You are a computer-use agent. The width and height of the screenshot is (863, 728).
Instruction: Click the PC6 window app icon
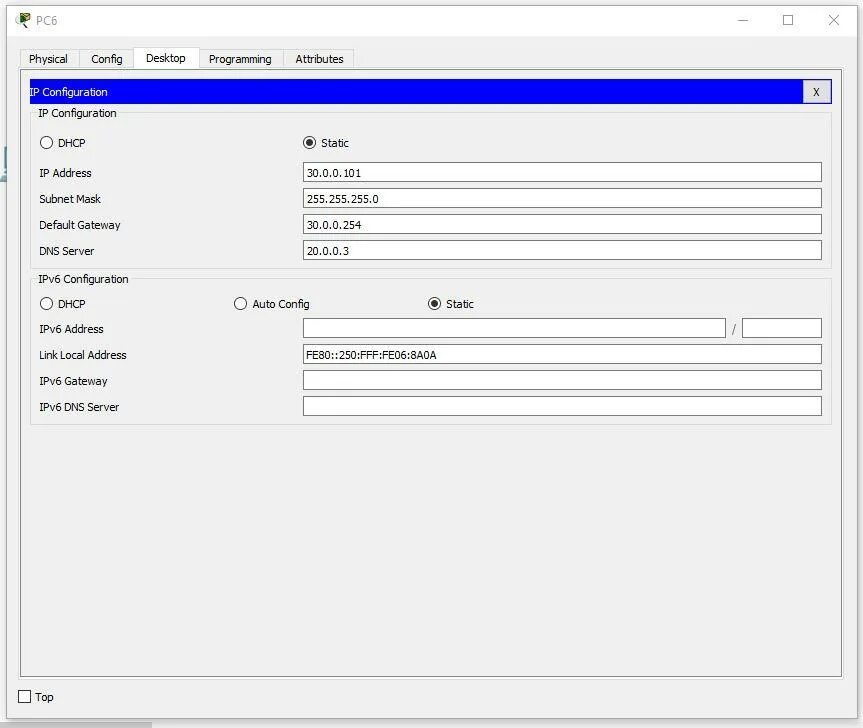(x=23, y=20)
